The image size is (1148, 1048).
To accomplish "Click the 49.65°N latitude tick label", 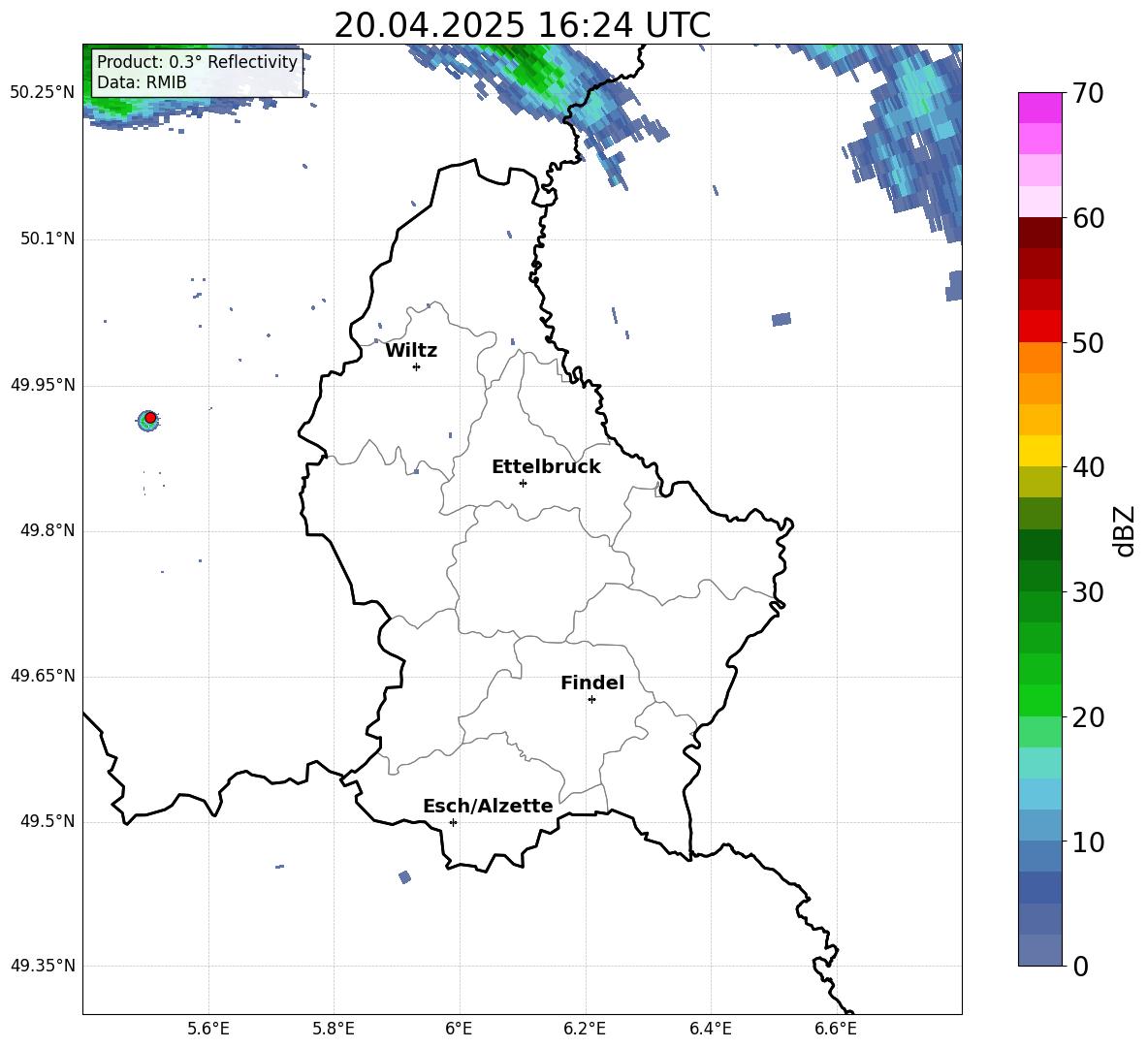I will pos(43,676).
